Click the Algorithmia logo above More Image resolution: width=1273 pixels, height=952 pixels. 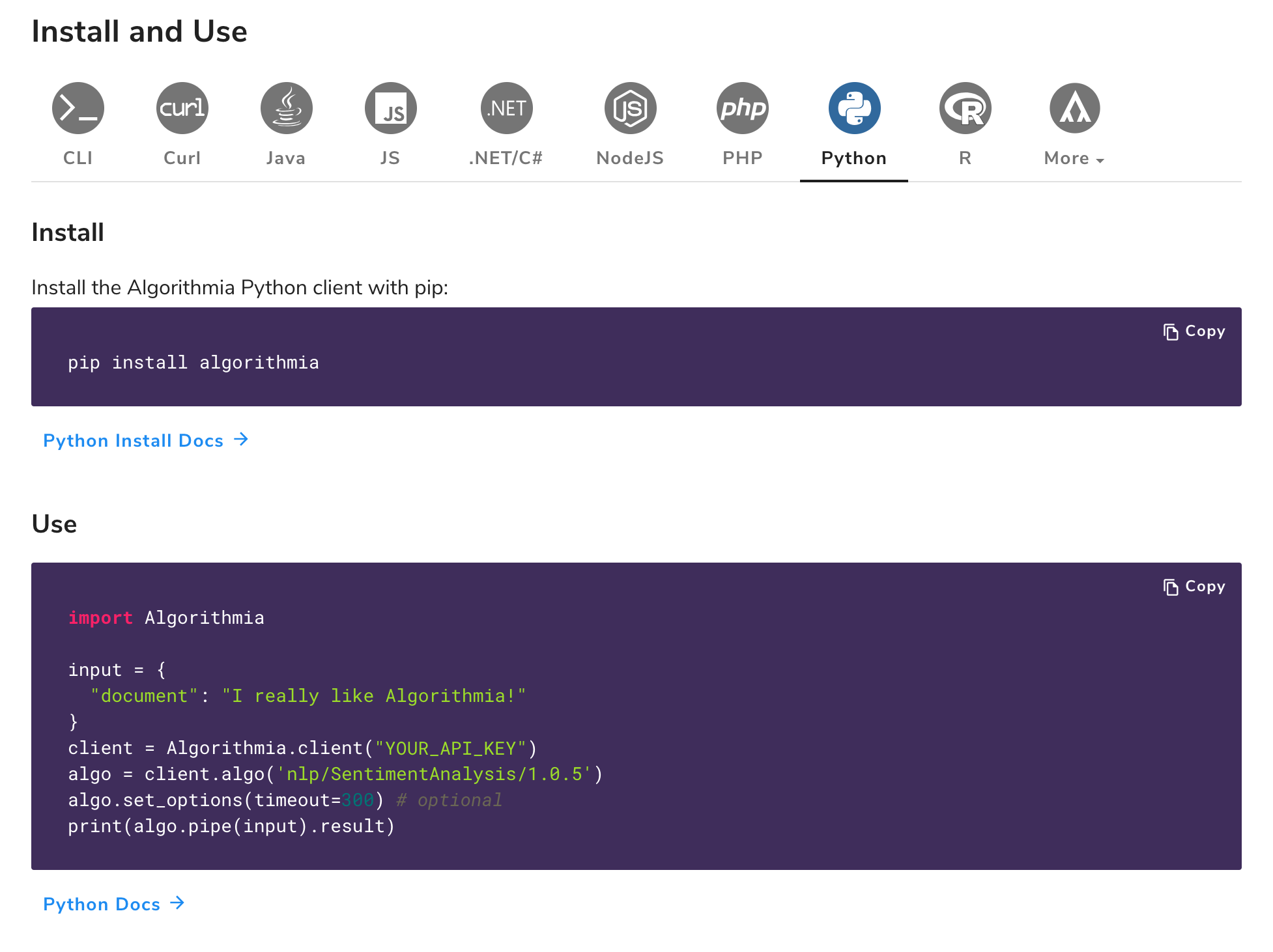click(1074, 108)
